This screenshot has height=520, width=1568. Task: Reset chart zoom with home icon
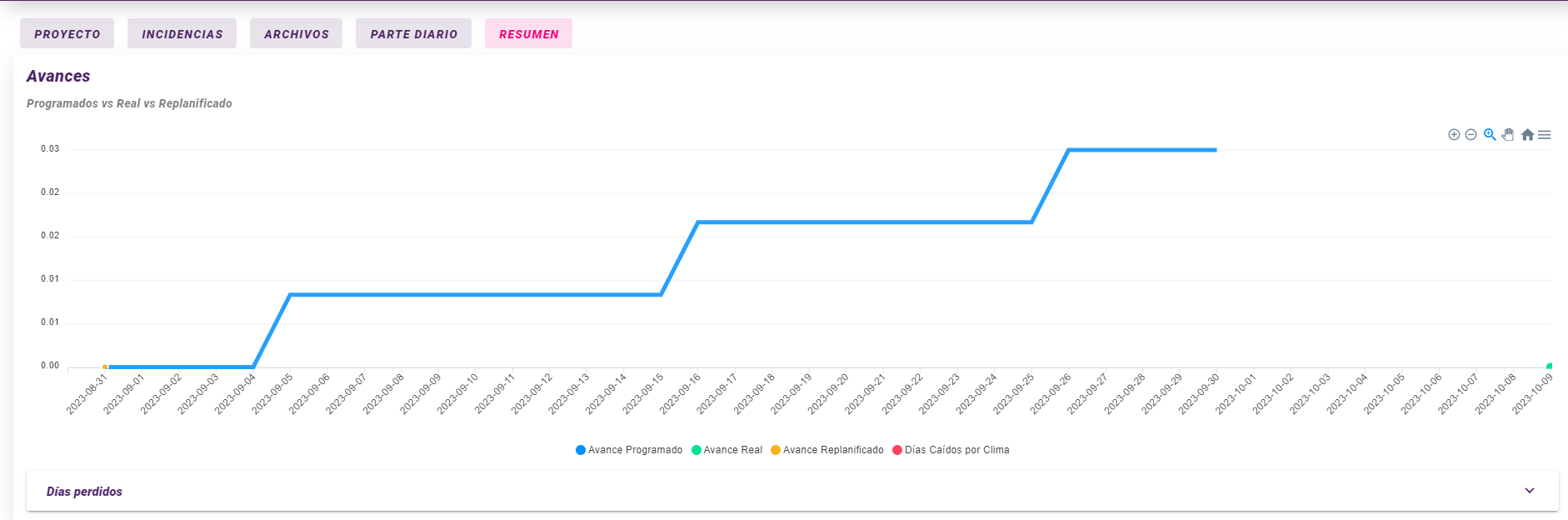pos(1527,134)
